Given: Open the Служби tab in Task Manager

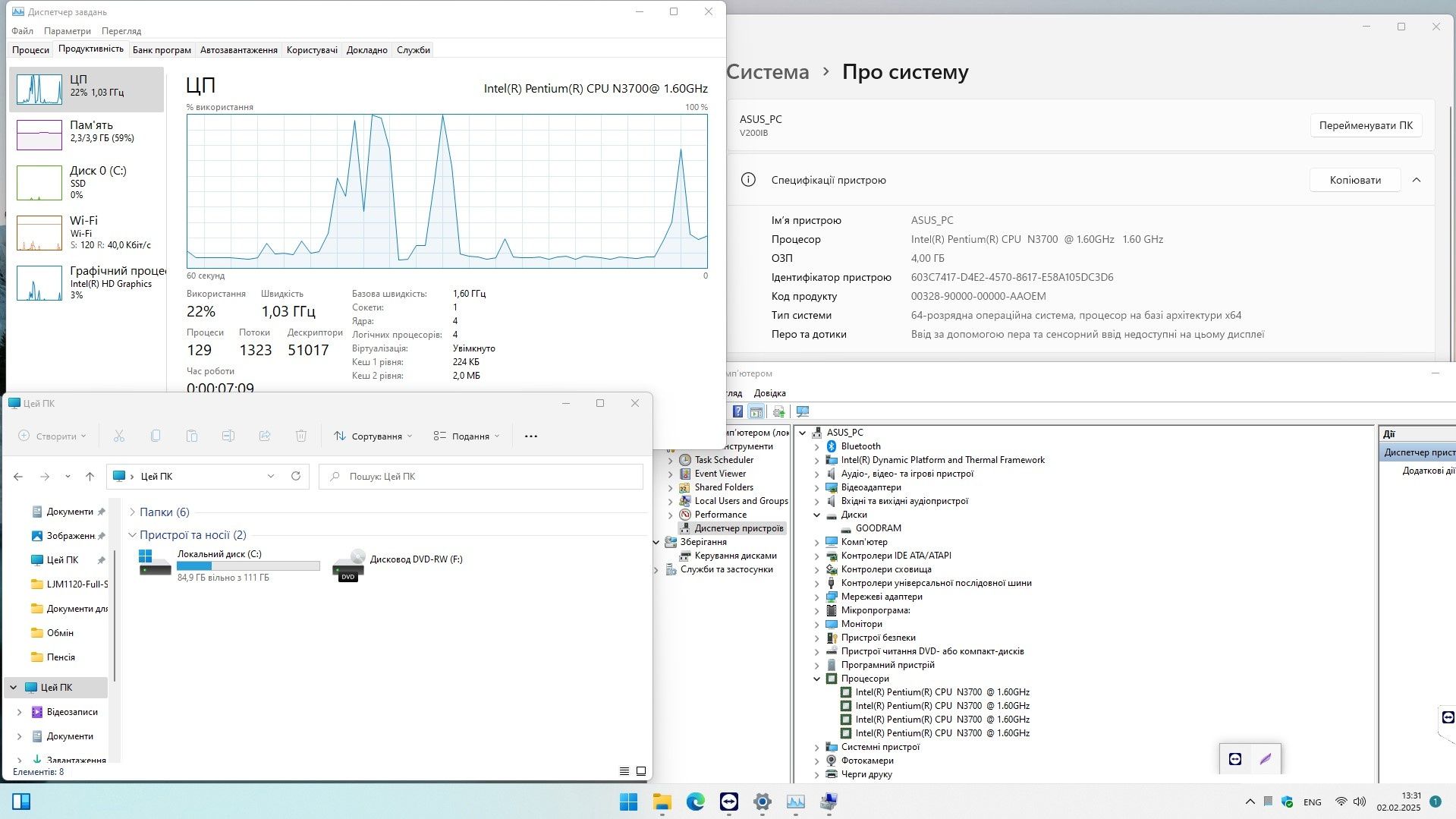Looking at the screenshot, I should tap(414, 50).
